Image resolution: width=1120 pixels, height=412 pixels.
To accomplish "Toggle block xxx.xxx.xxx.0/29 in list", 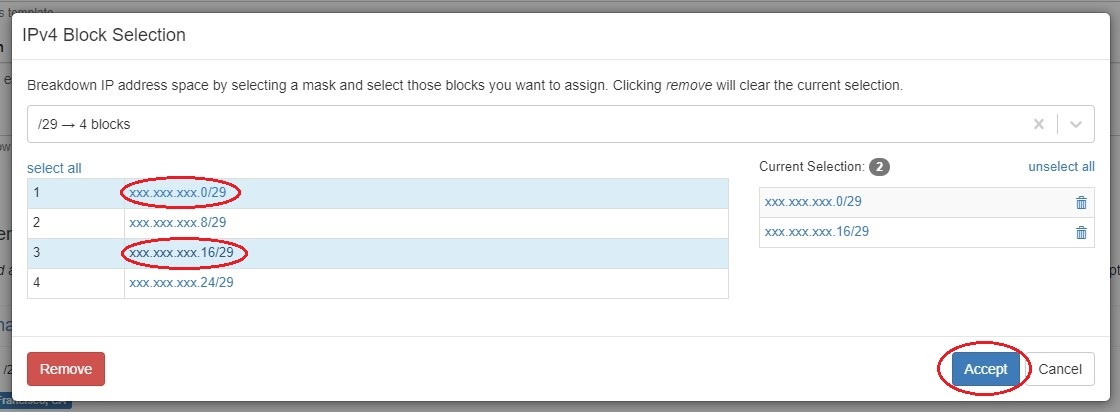I will click(x=184, y=193).
